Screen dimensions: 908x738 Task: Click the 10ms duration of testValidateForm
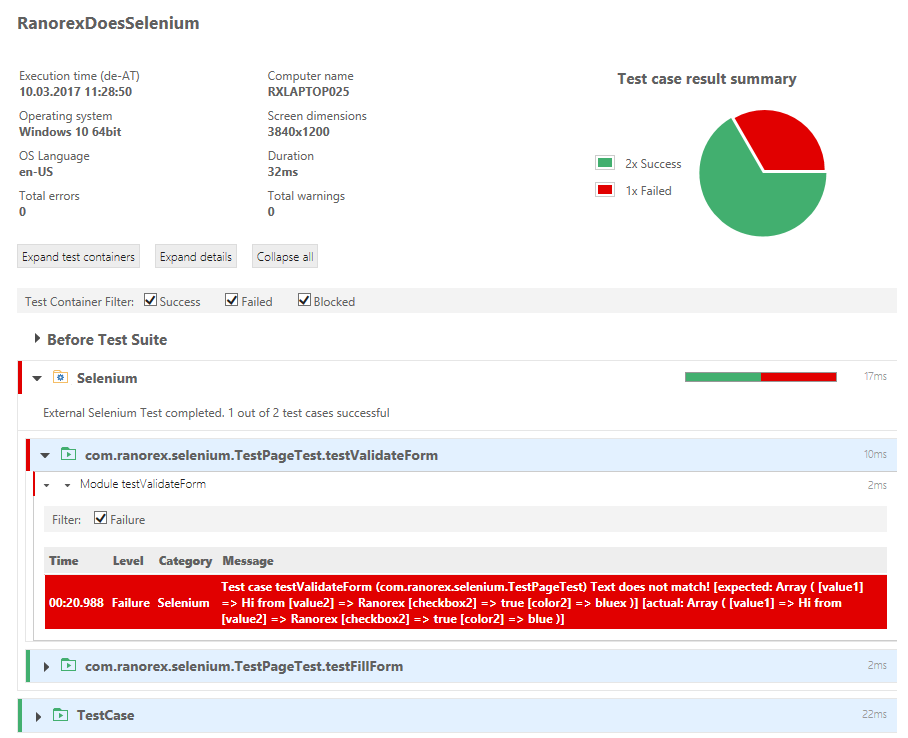[x=875, y=454]
